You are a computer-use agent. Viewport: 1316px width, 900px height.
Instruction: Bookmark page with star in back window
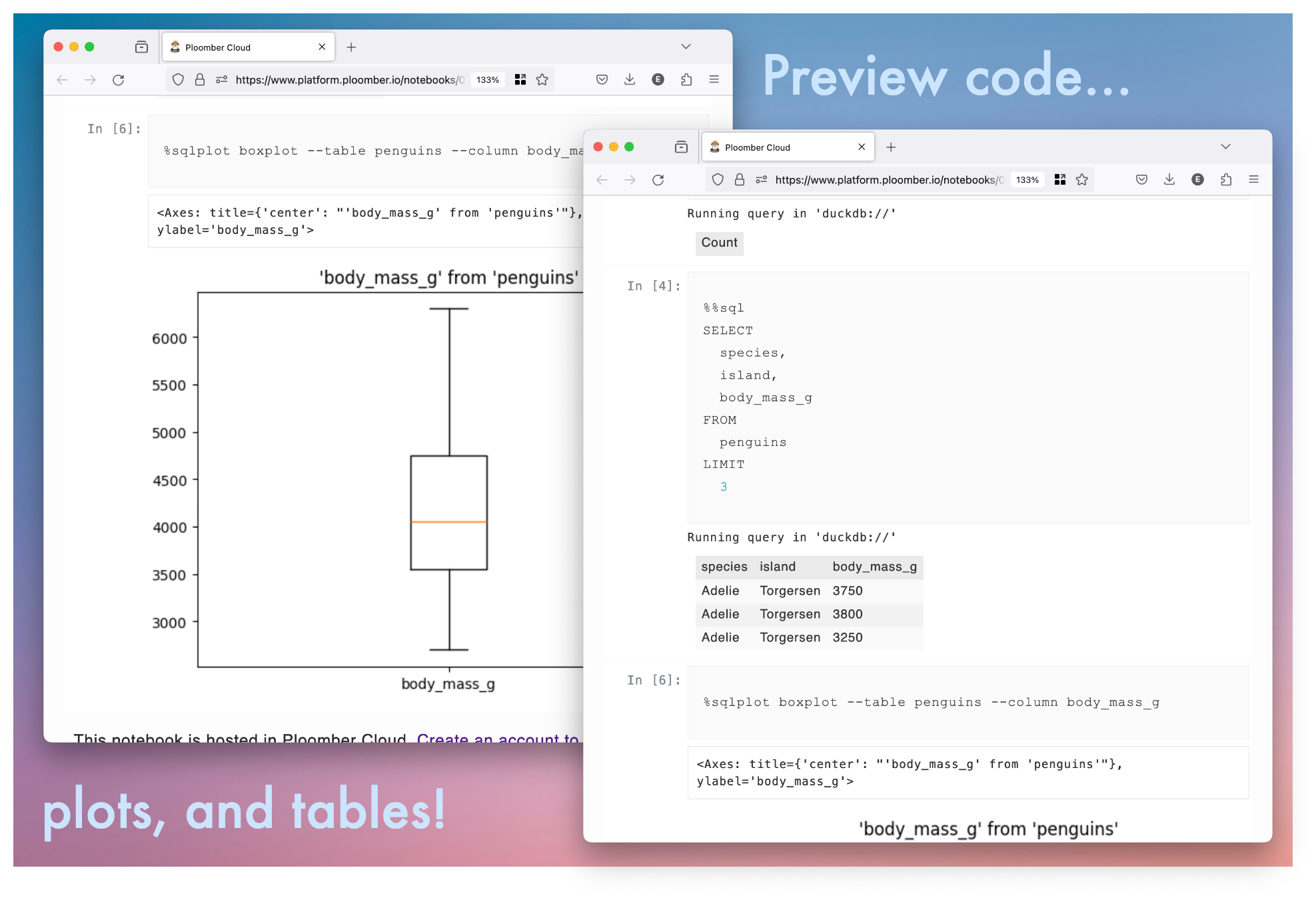point(542,80)
